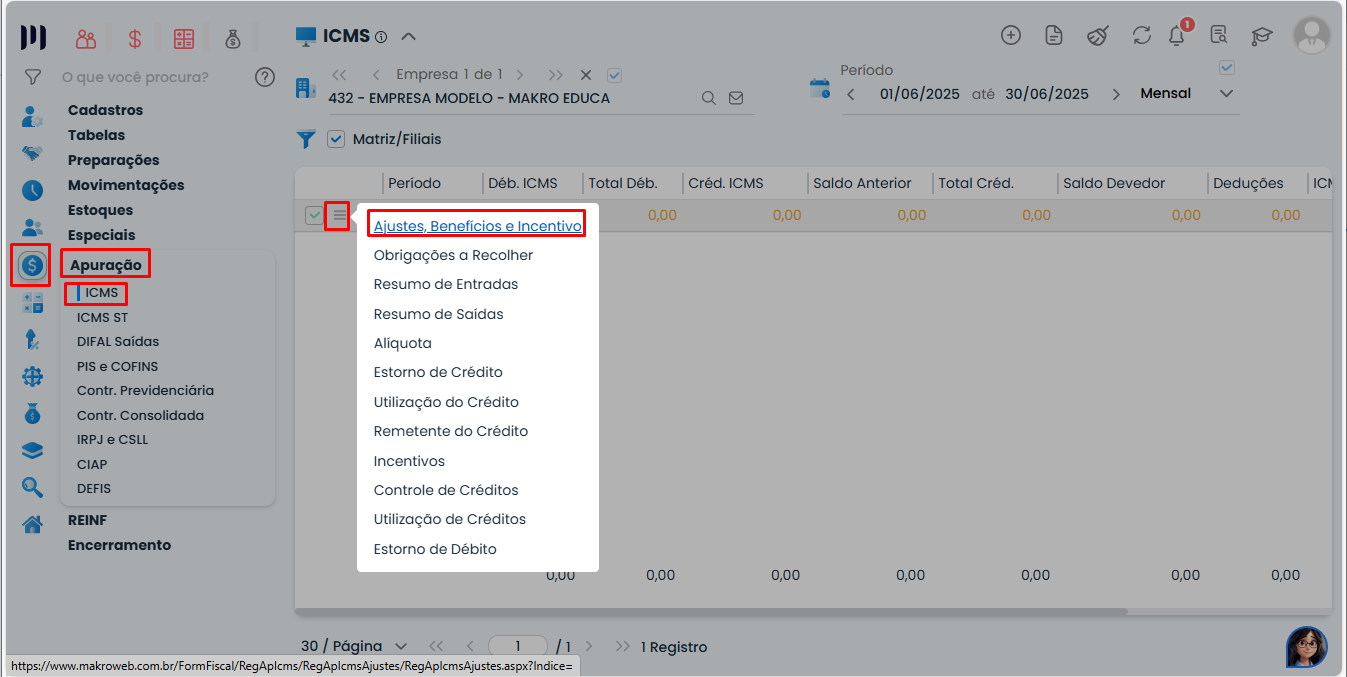The height and width of the screenshot is (677, 1347).
Task: Expand the Mensal period dropdown
Action: pyautogui.click(x=1225, y=93)
